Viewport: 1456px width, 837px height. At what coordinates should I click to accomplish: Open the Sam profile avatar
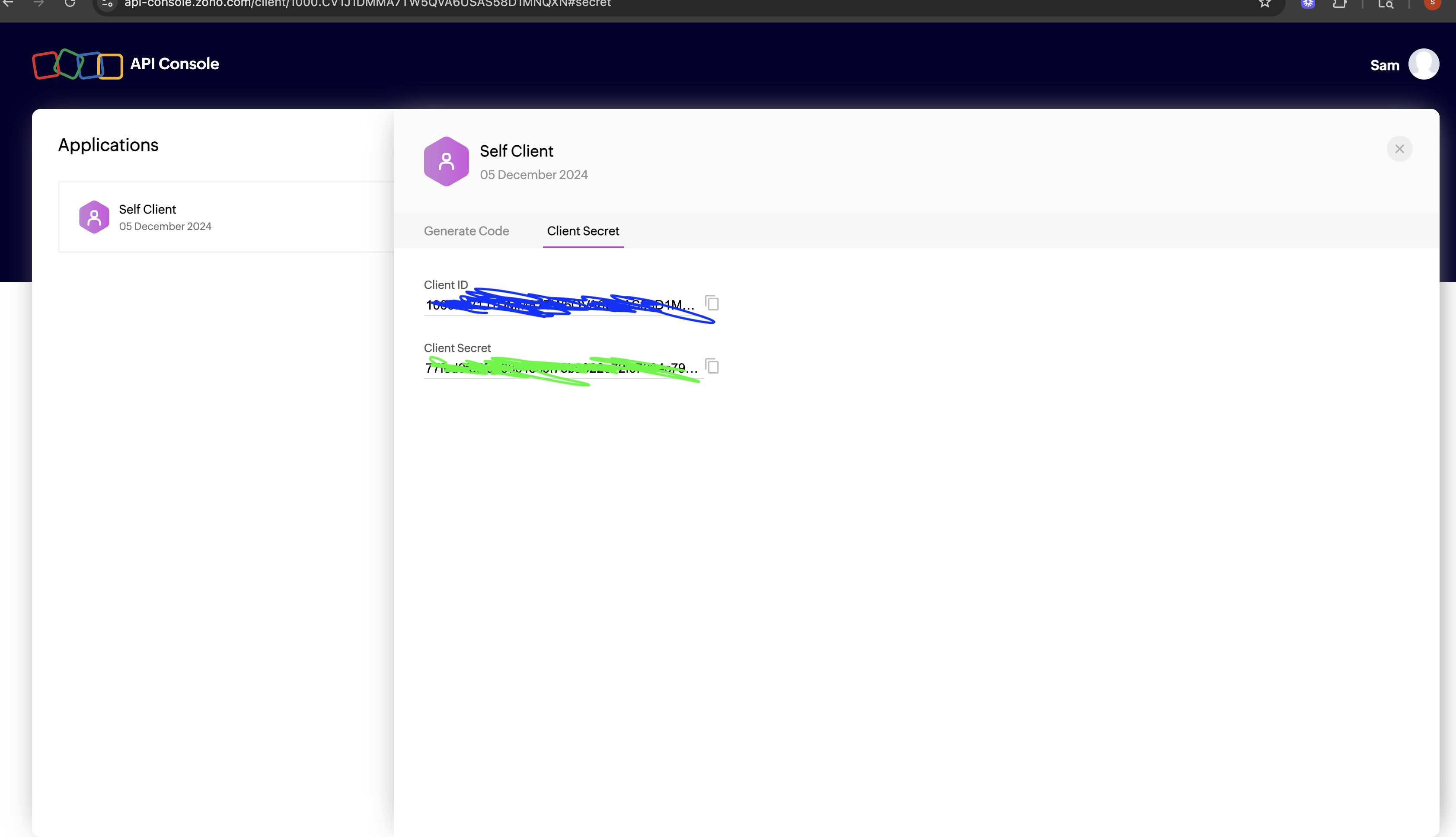click(1423, 64)
